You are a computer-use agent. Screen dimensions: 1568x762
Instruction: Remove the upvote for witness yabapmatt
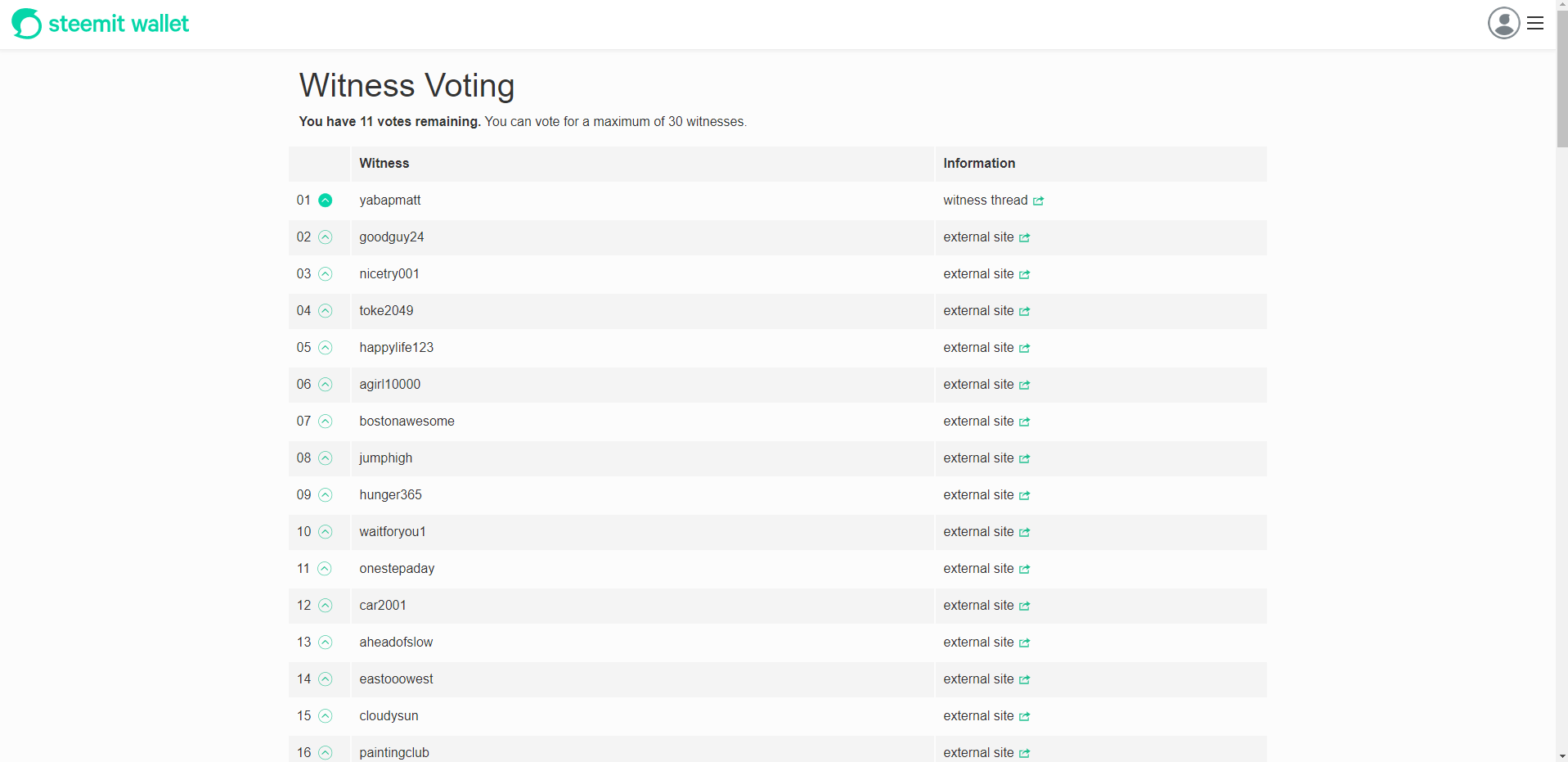coord(326,201)
